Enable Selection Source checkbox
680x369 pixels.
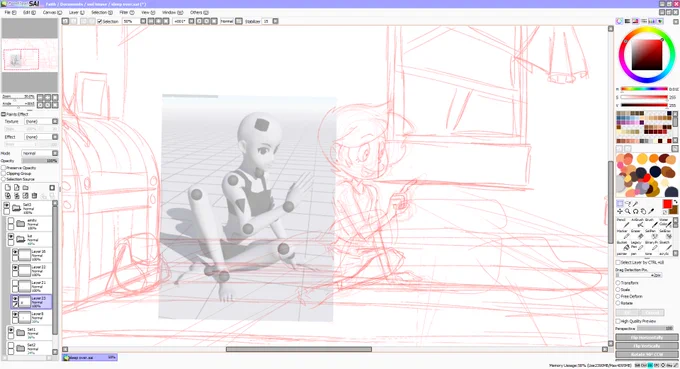pos(3,179)
